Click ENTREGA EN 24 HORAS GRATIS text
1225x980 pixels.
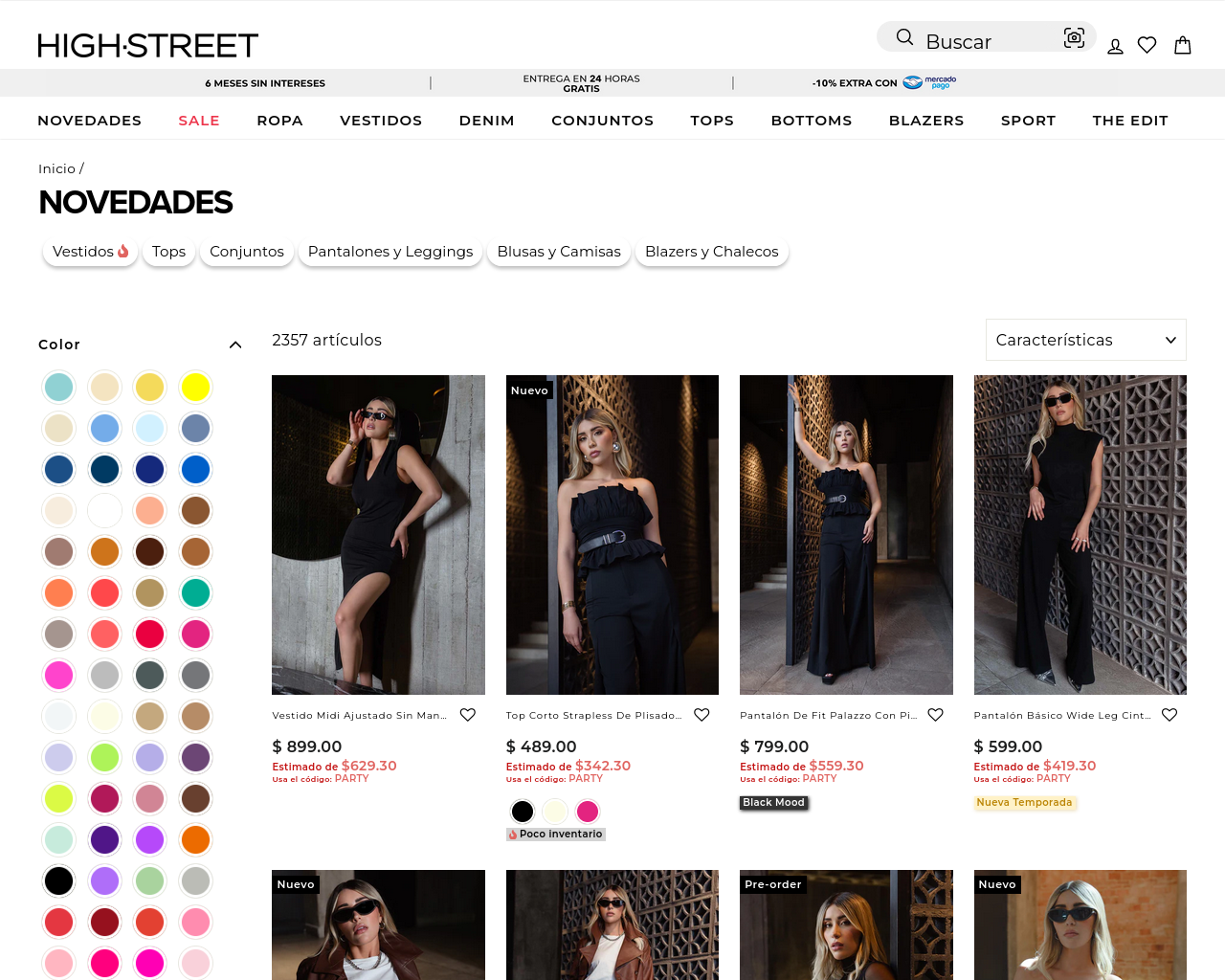[x=582, y=83]
